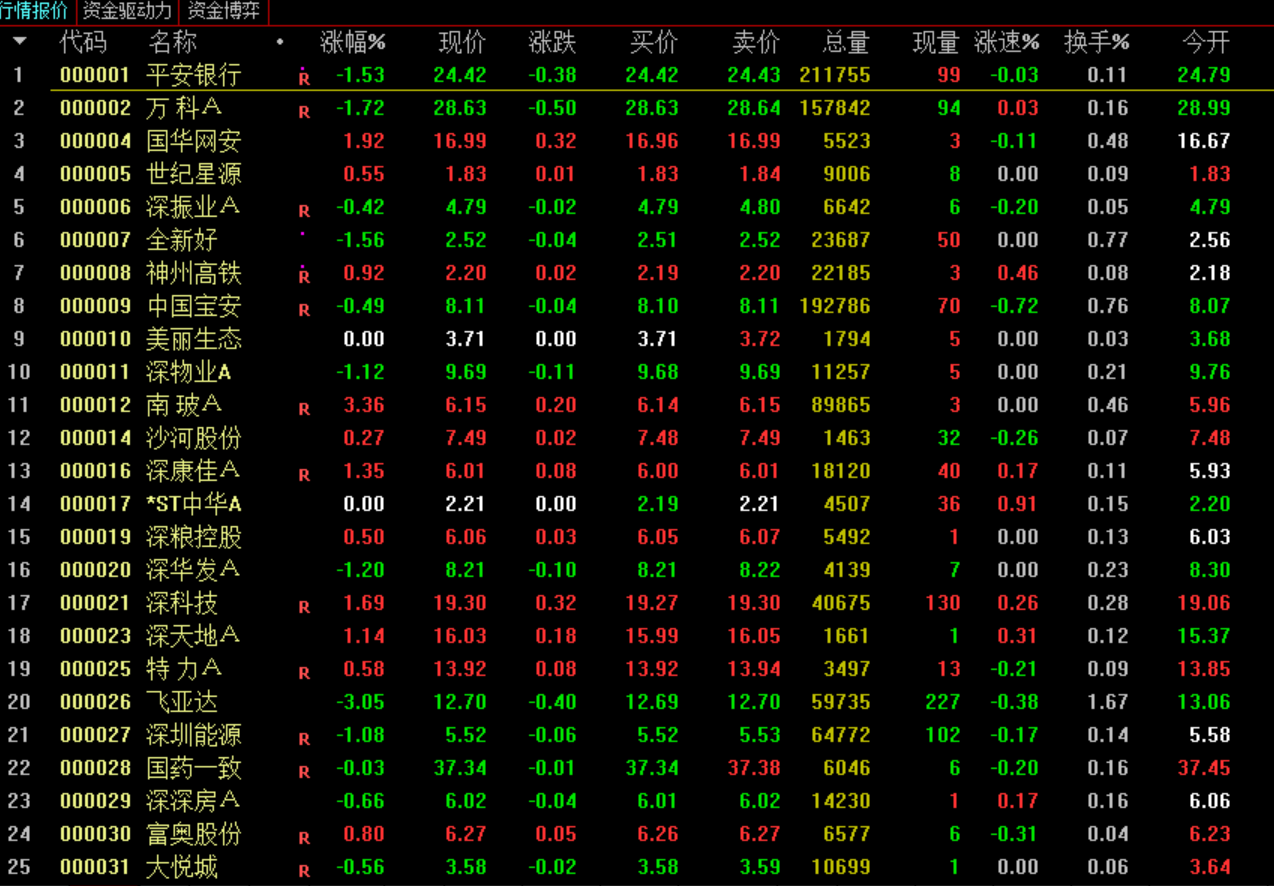This screenshot has height=886, width=1274.
Task: Click the R marker on 特 力A row
Action: [x=304, y=673]
